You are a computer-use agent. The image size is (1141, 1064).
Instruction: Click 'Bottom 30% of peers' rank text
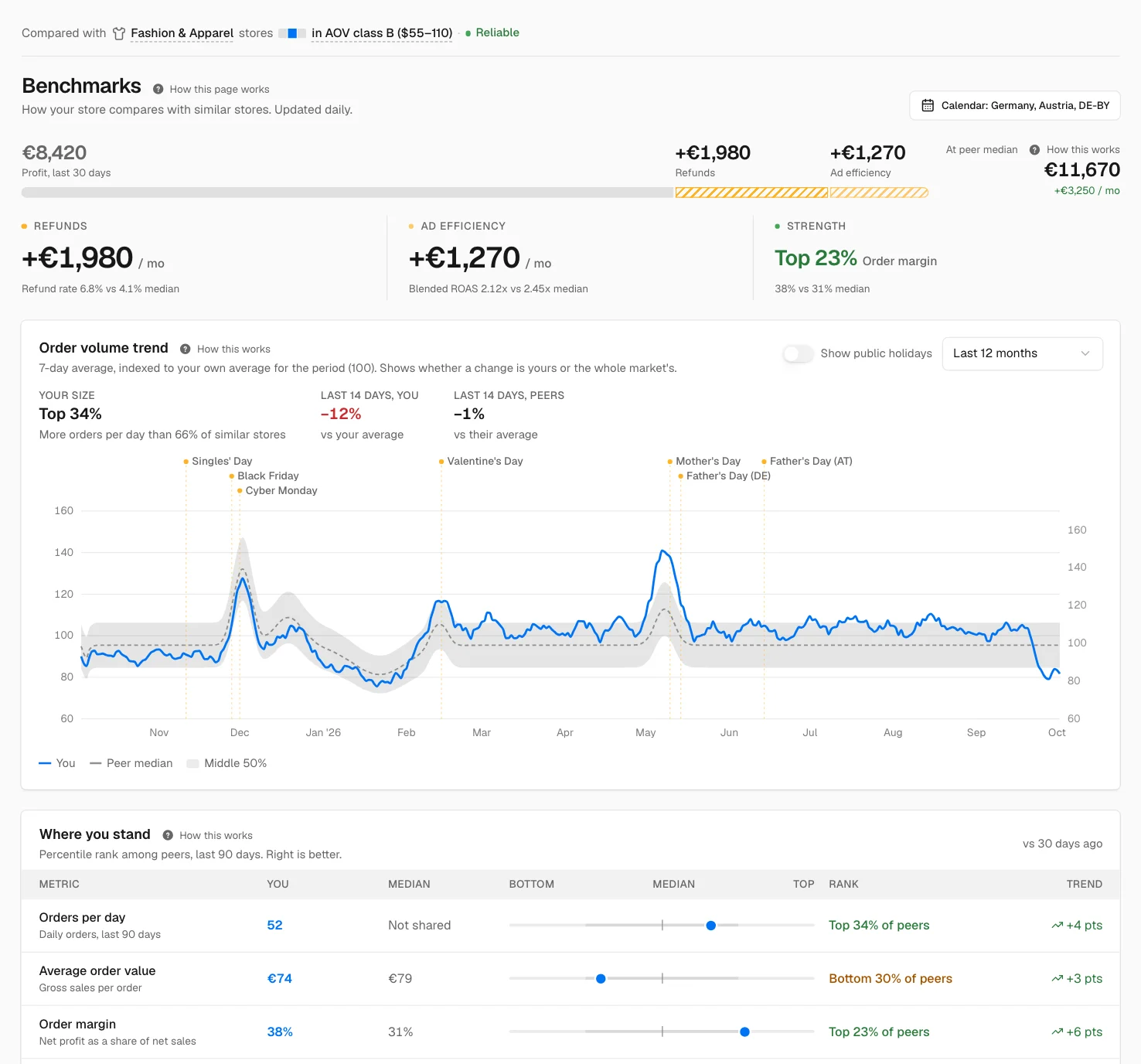[x=891, y=979]
